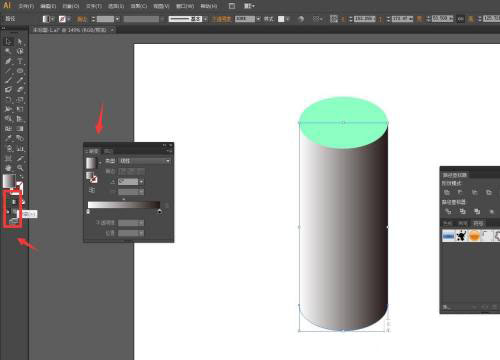Open the File menu in menu bar
Screen dimensions: 500x360
click(x=26, y=6)
